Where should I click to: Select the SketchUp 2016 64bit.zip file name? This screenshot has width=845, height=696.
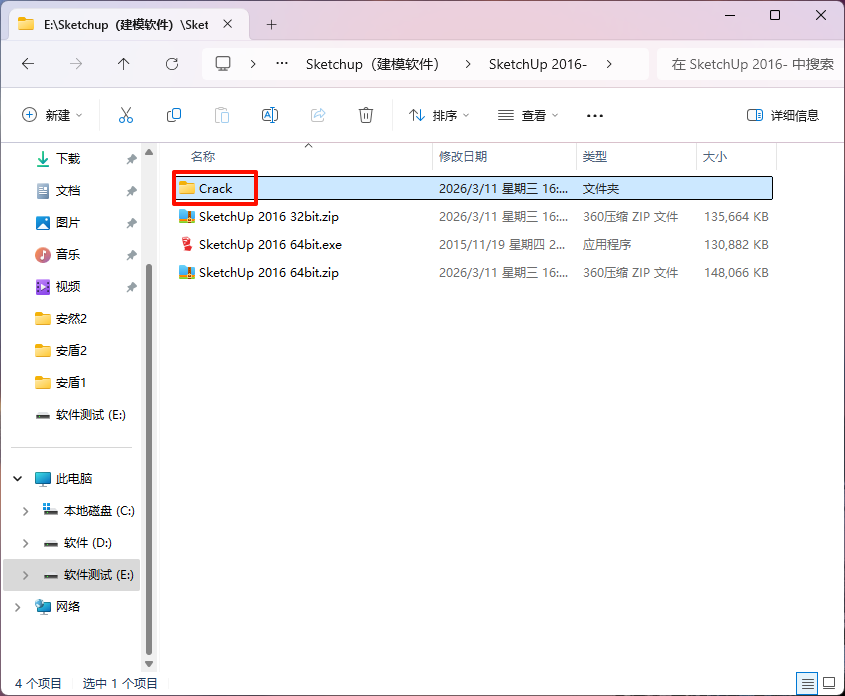[269, 273]
